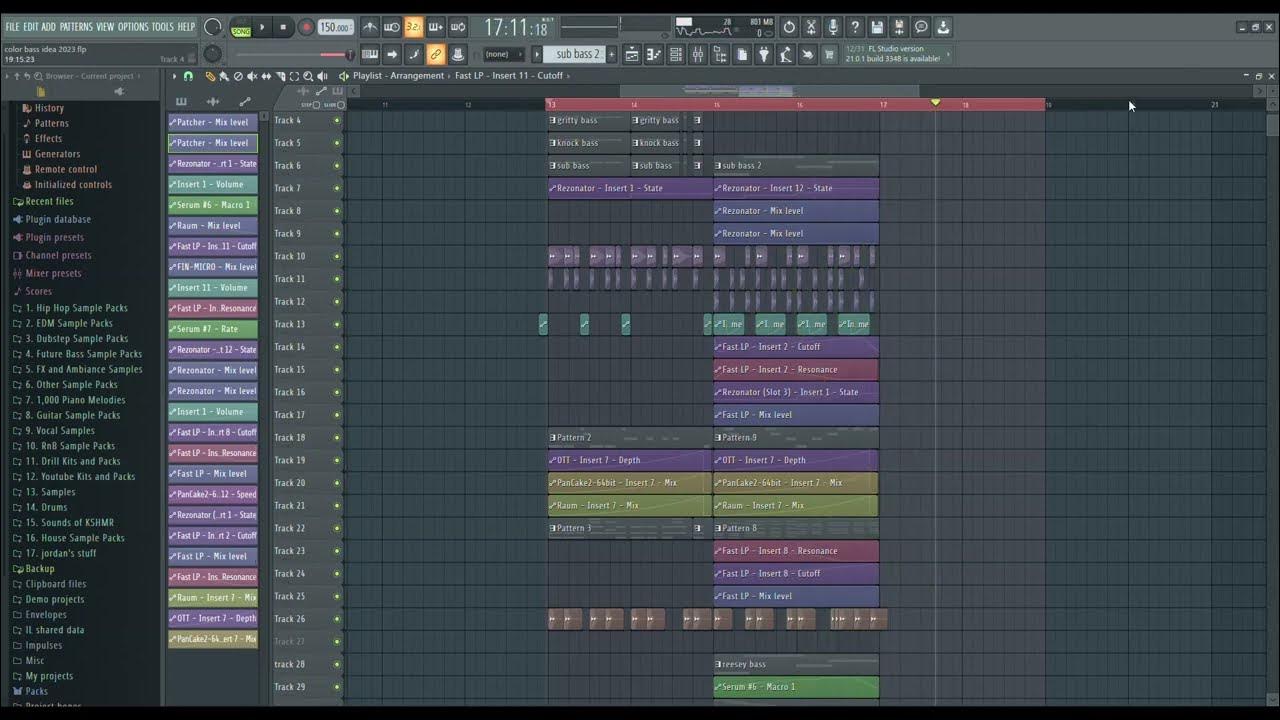This screenshot has width=1280, height=720.
Task: Mute Track 4 via its green light
Action: click(x=337, y=120)
